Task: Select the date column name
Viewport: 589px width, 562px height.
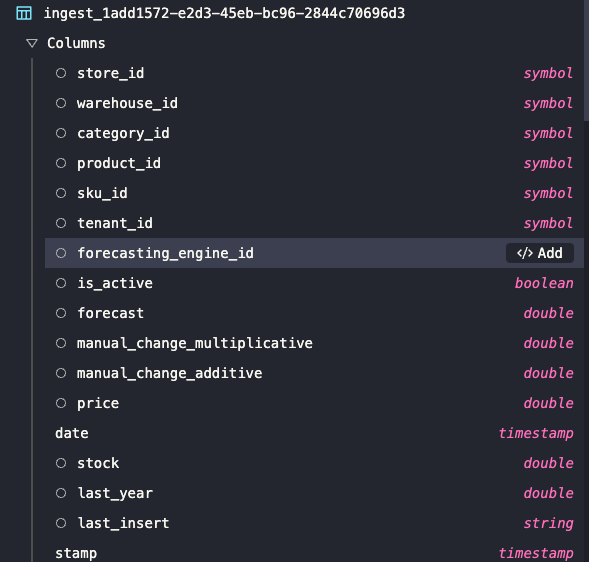Action: [72, 433]
